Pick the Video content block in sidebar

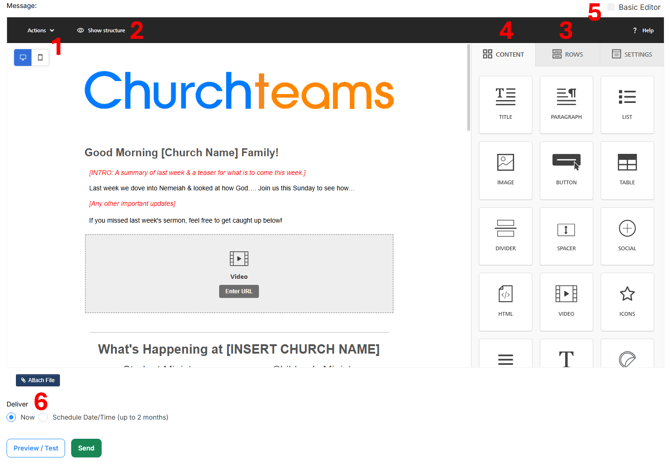click(566, 302)
